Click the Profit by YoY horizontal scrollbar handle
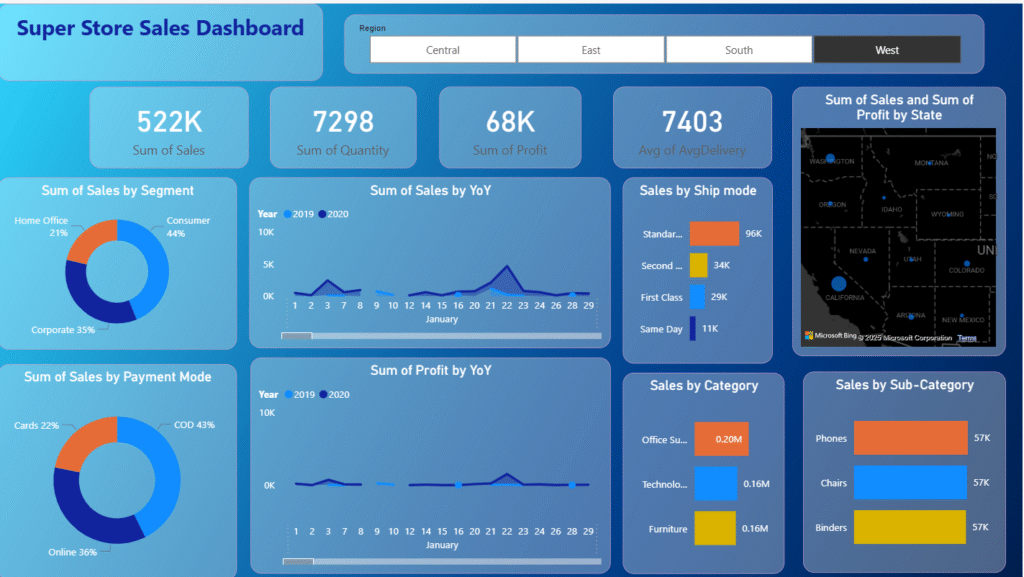 point(298,562)
